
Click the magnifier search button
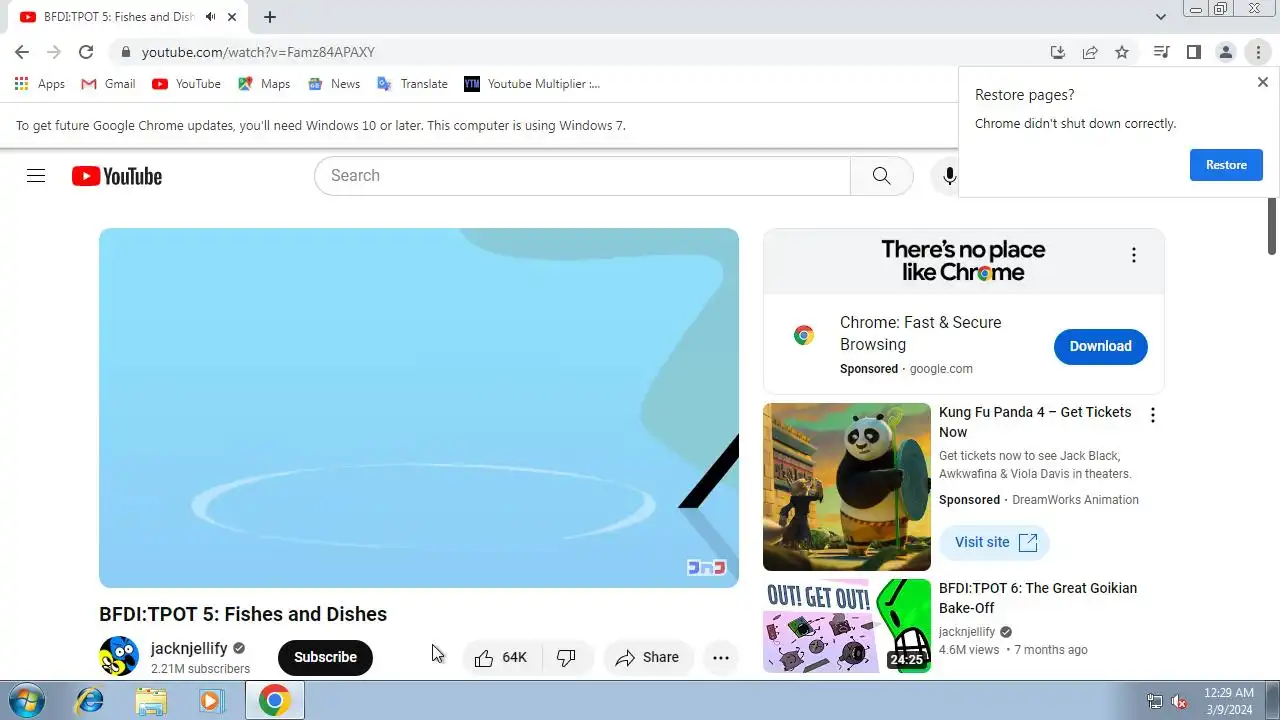point(881,176)
